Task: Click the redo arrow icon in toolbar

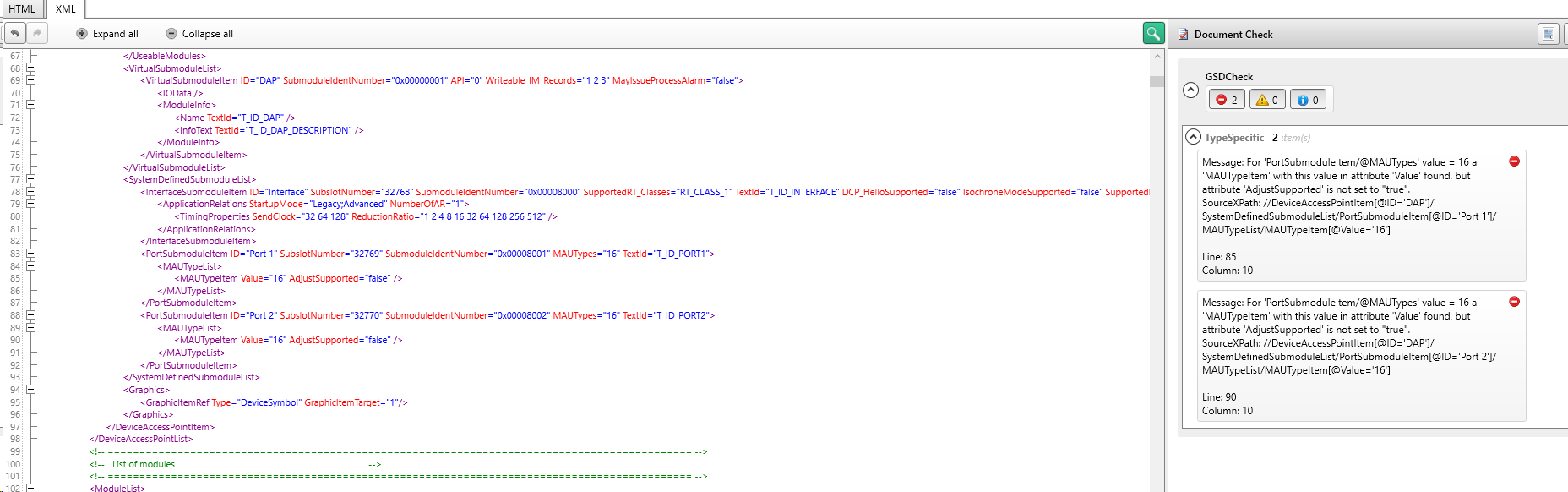Action: (x=37, y=33)
